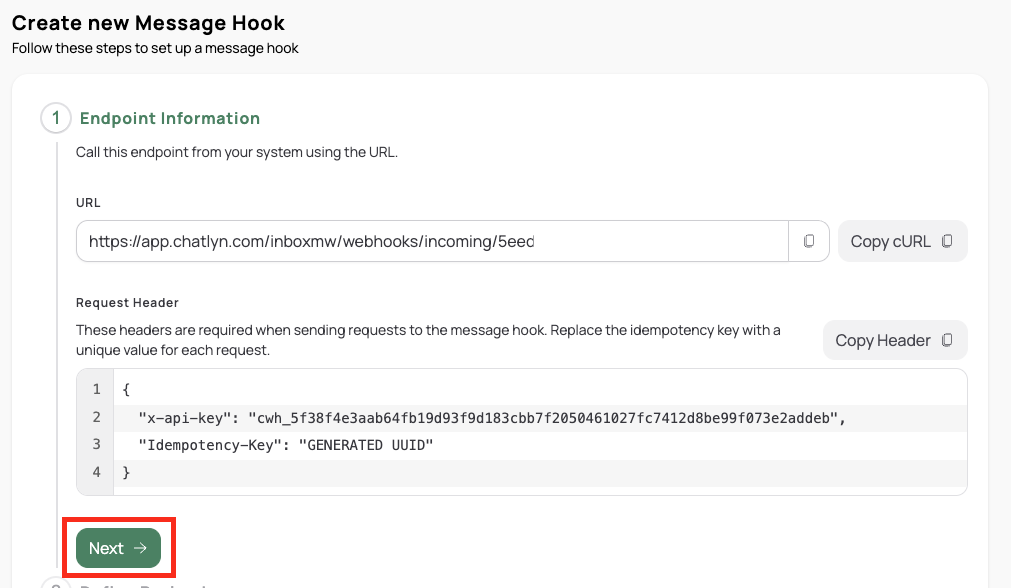
Task: Click the Create new Message Hook title
Action: tap(148, 22)
